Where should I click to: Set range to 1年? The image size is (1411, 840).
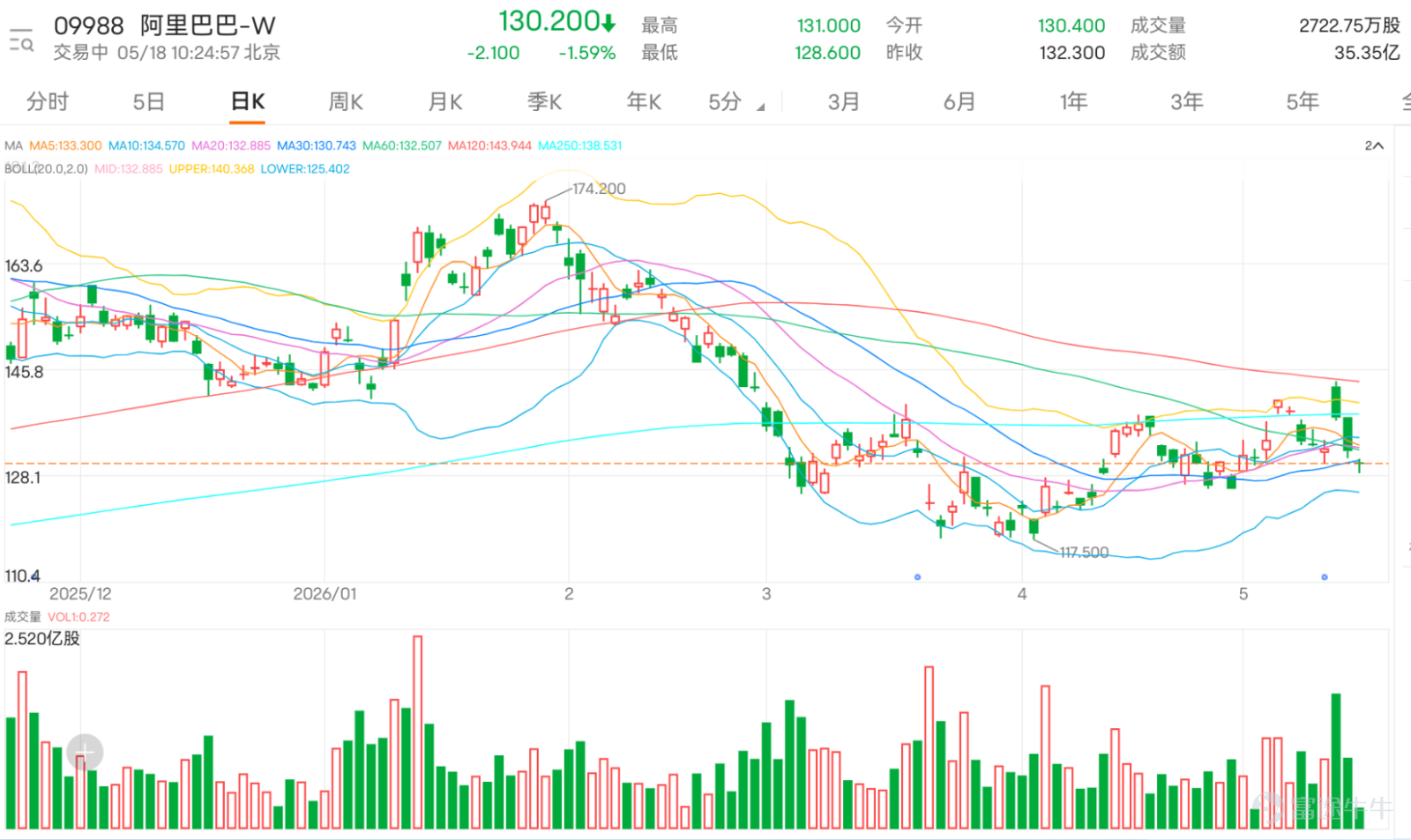1073,101
